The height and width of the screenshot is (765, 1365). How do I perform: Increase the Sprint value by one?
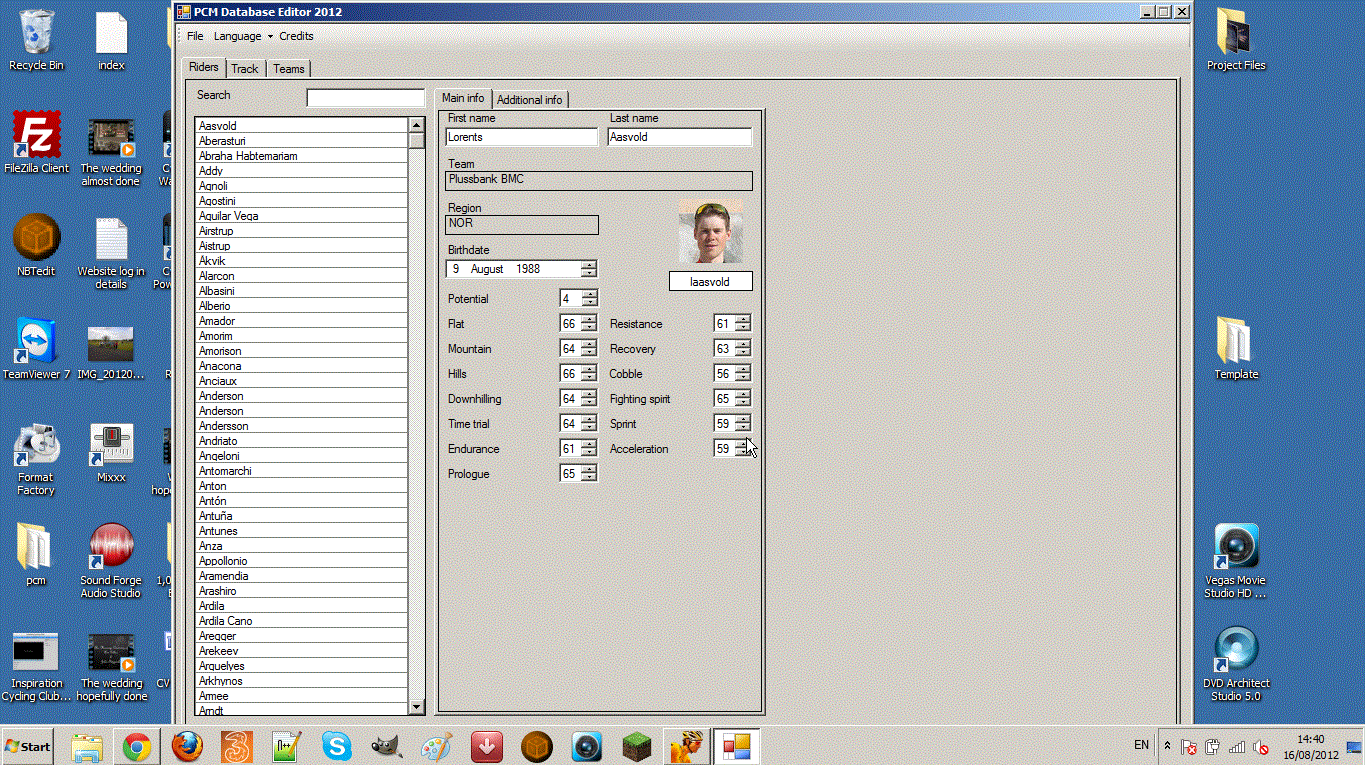742,420
